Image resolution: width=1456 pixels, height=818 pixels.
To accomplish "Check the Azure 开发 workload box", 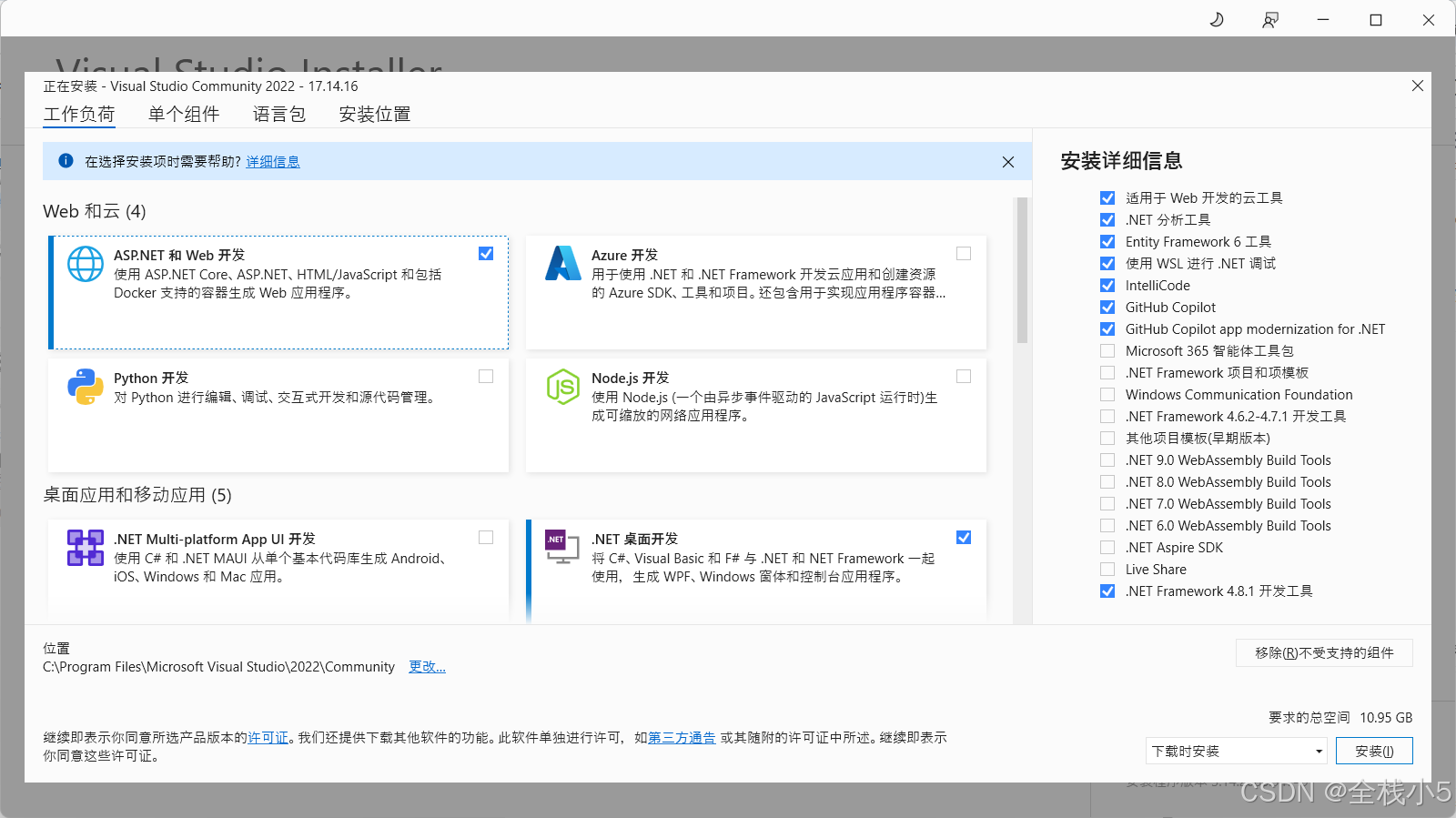I will coord(964,254).
